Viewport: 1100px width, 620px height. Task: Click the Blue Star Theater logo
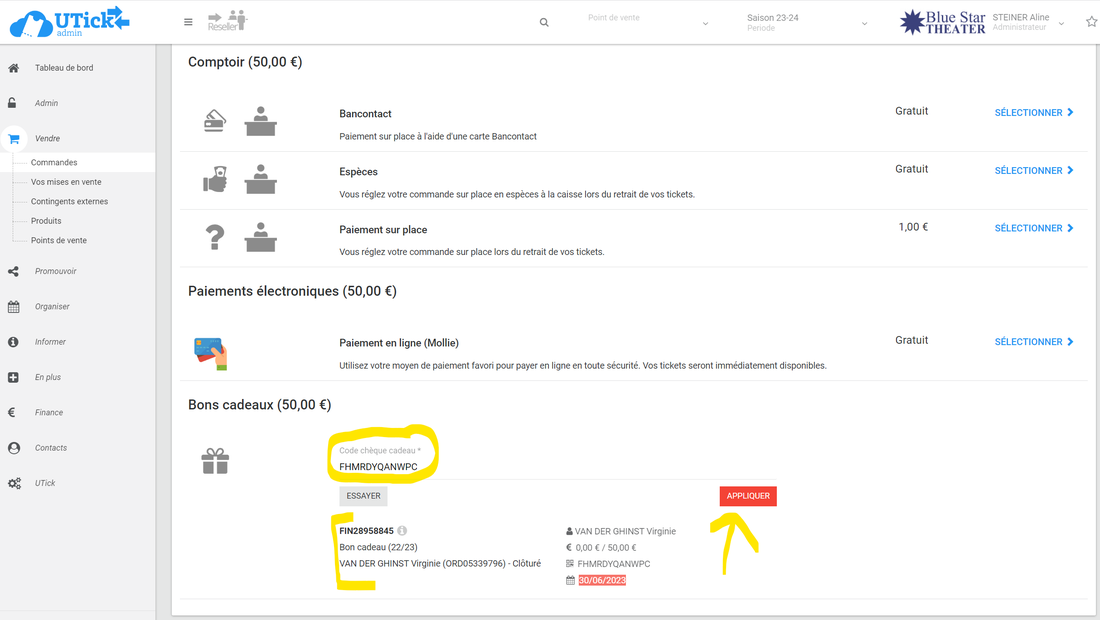(x=942, y=22)
